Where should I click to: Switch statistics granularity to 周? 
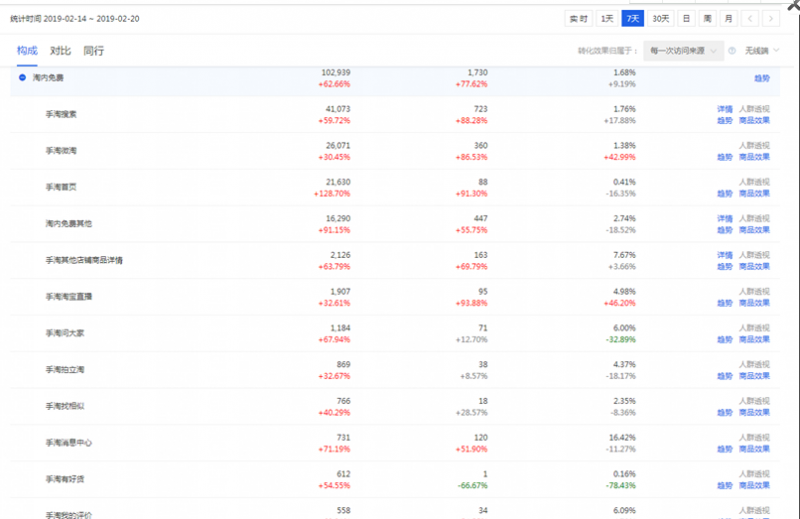point(707,19)
